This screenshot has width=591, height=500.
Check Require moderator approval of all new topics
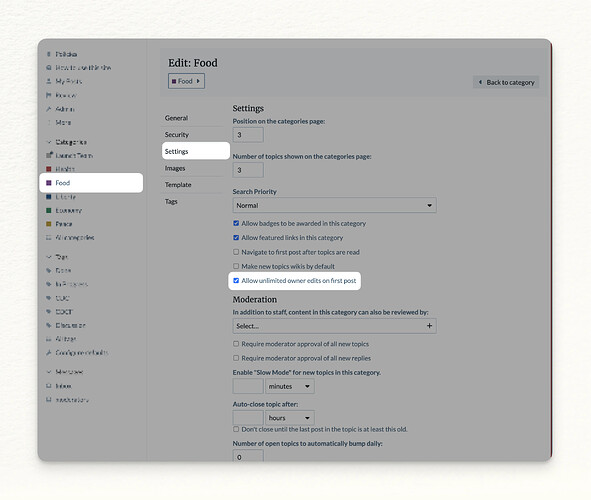(x=236, y=344)
